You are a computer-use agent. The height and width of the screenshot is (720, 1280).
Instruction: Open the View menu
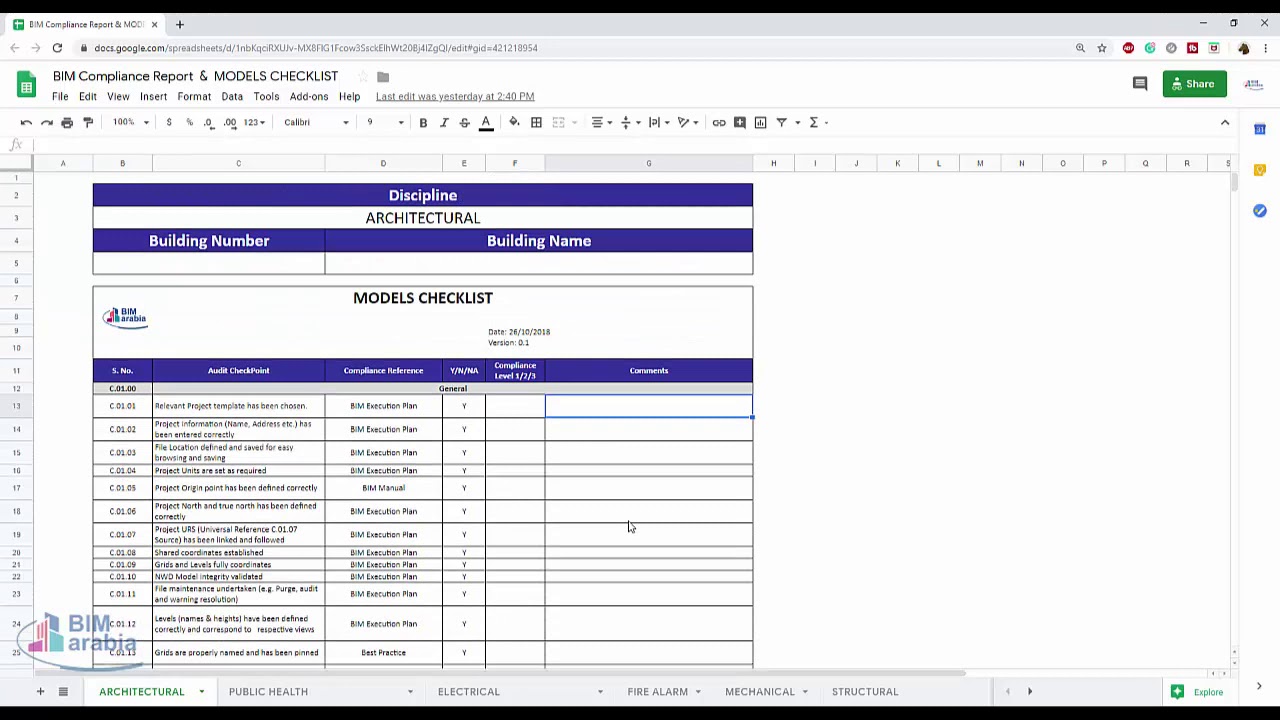point(118,96)
